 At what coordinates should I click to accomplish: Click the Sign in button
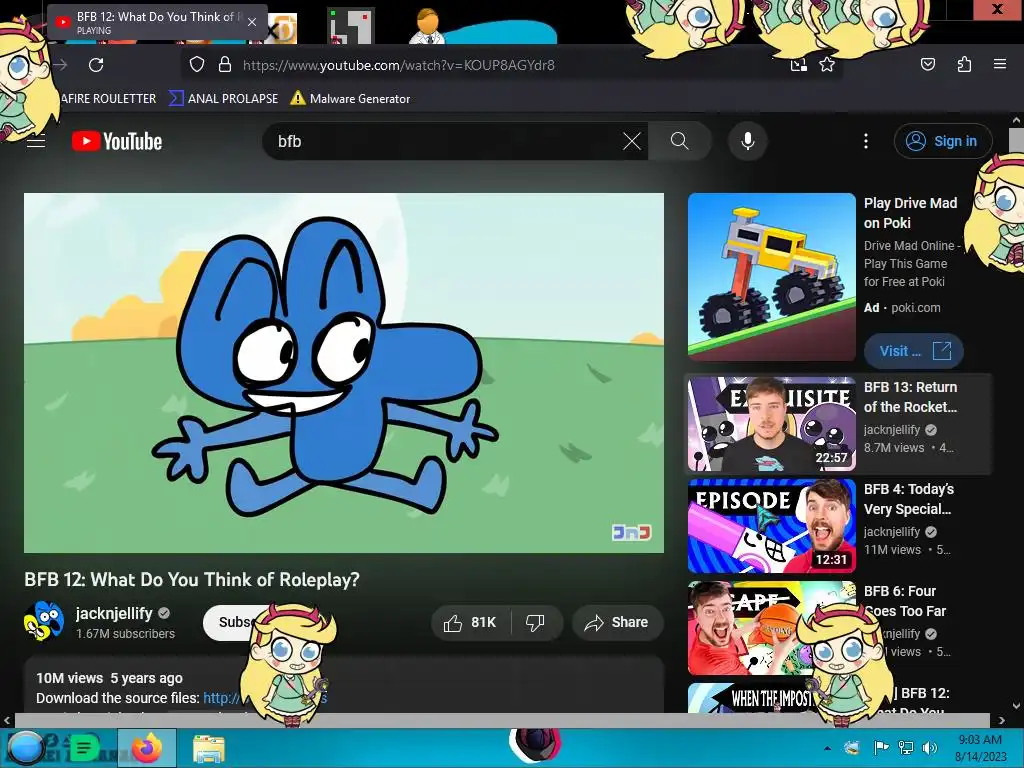click(943, 141)
